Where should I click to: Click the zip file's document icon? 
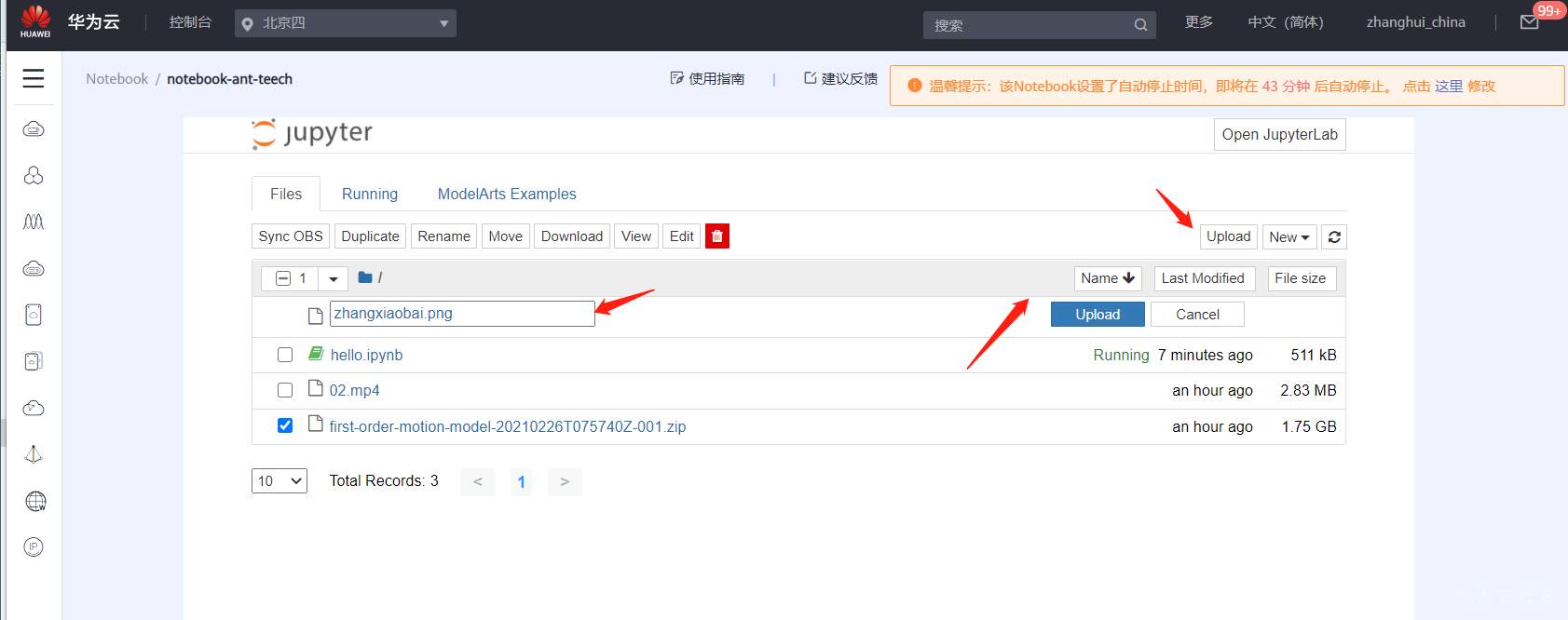[315, 424]
